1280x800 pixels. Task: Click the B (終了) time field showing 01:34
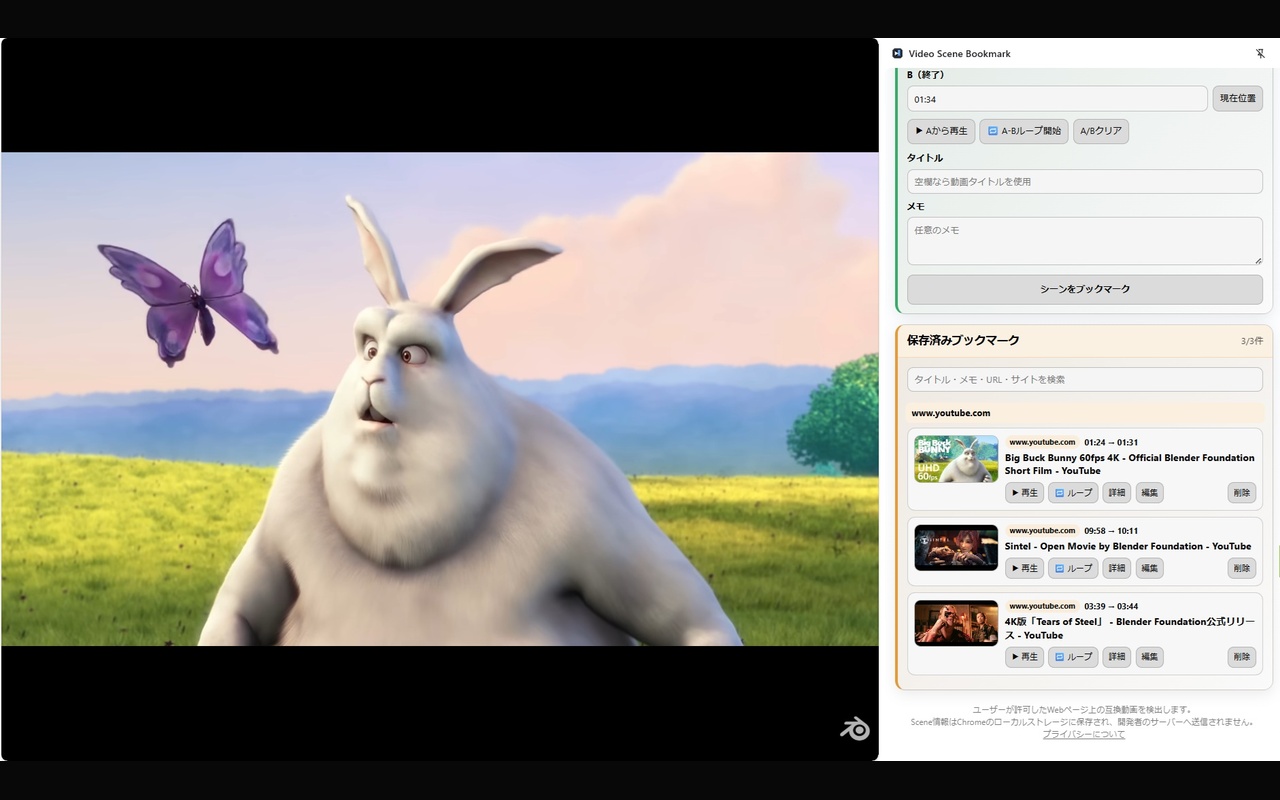coord(1057,99)
